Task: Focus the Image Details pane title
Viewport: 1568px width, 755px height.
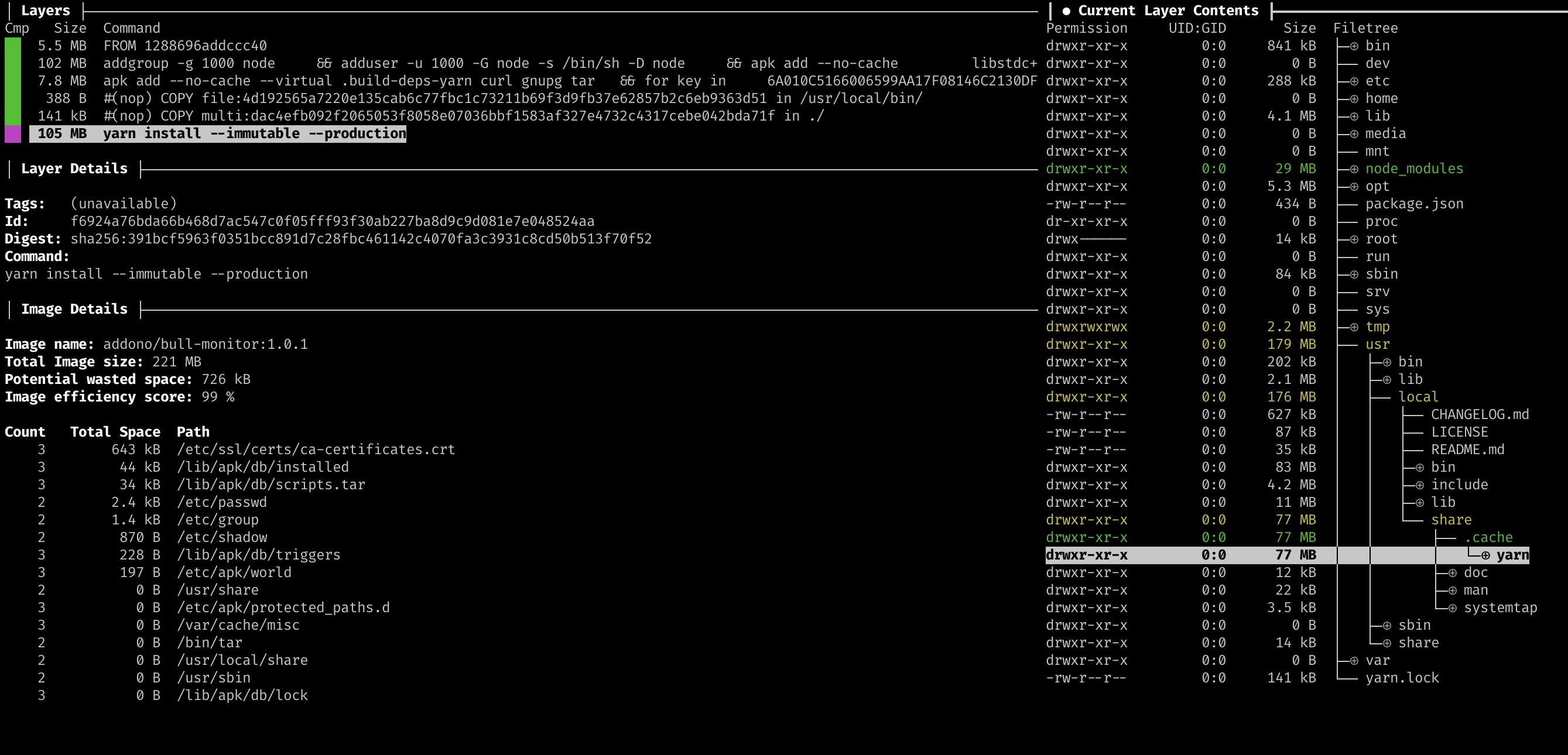Action: pos(74,309)
